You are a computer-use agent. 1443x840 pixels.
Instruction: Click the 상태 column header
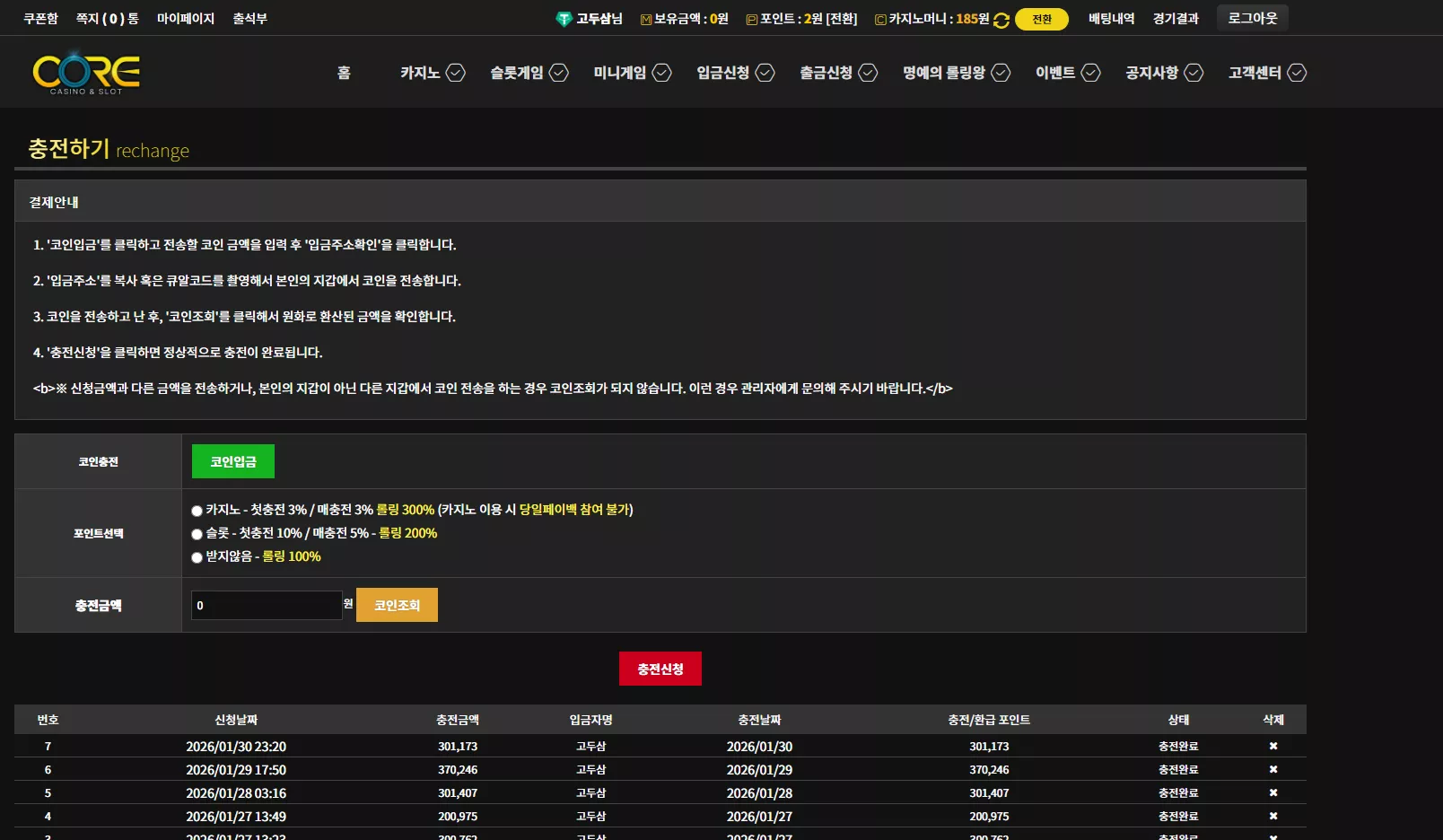tap(1178, 720)
